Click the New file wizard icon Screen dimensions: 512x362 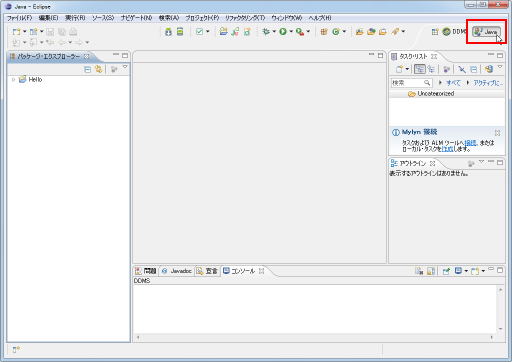[x=16, y=32]
